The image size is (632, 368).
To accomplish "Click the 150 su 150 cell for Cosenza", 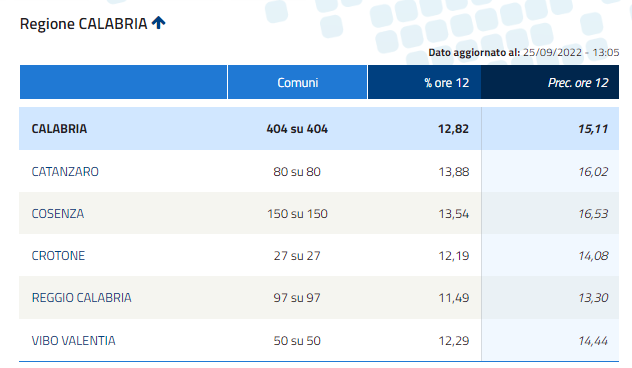I will [x=297, y=214].
